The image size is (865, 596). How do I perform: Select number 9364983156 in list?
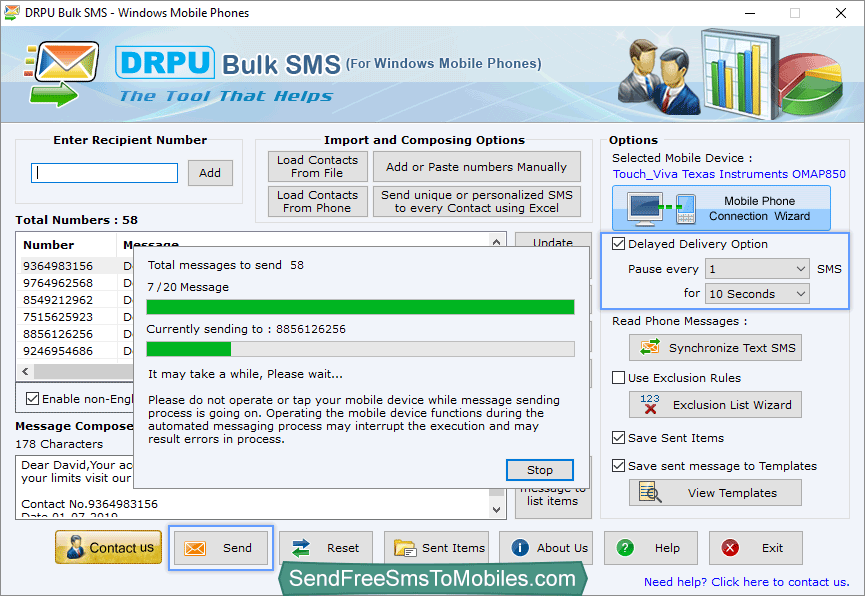click(x=58, y=265)
